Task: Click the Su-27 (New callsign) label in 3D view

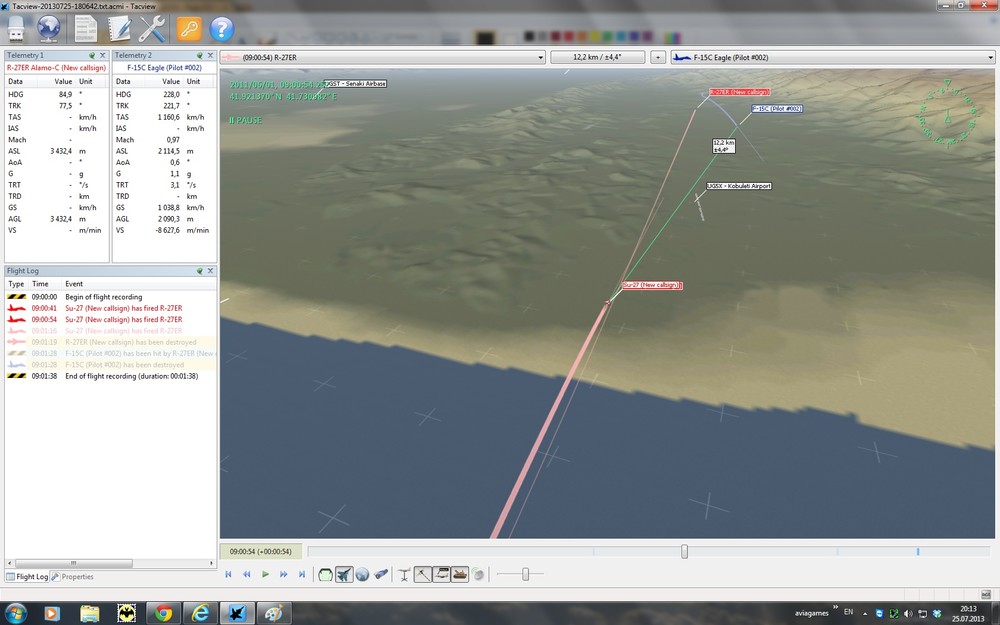Action: pyautogui.click(x=652, y=285)
